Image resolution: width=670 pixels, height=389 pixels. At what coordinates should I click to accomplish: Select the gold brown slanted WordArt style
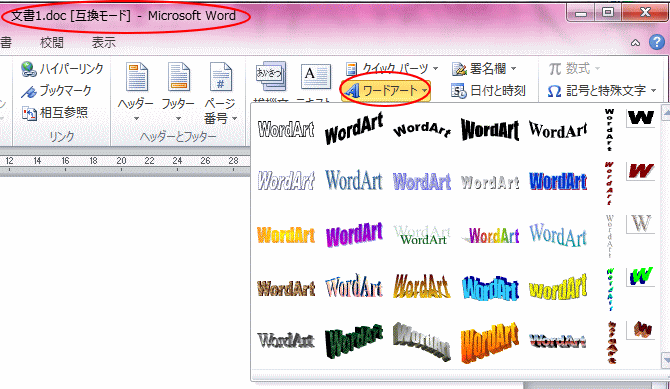(422, 286)
